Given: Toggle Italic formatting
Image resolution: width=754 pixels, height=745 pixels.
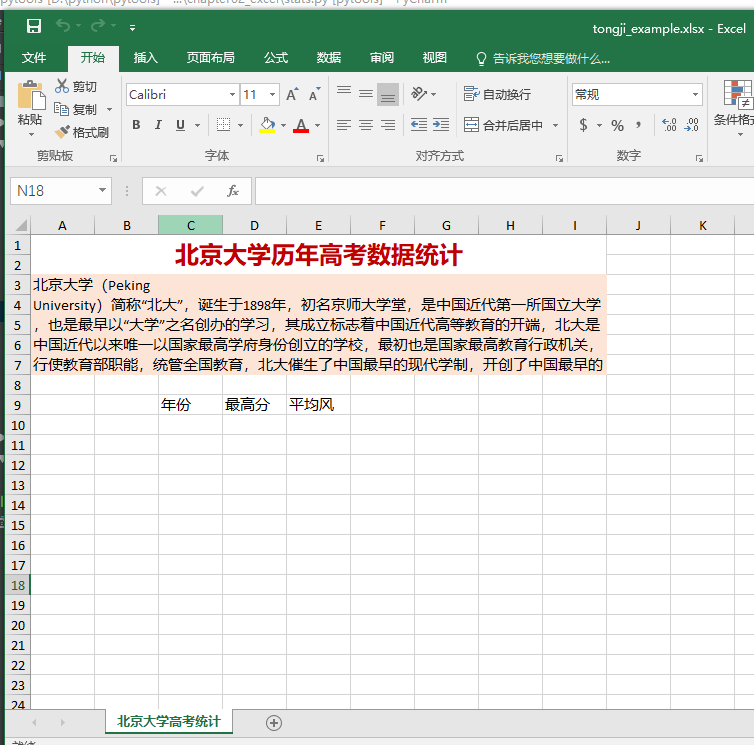Looking at the screenshot, I should click(x=158, y=125).
